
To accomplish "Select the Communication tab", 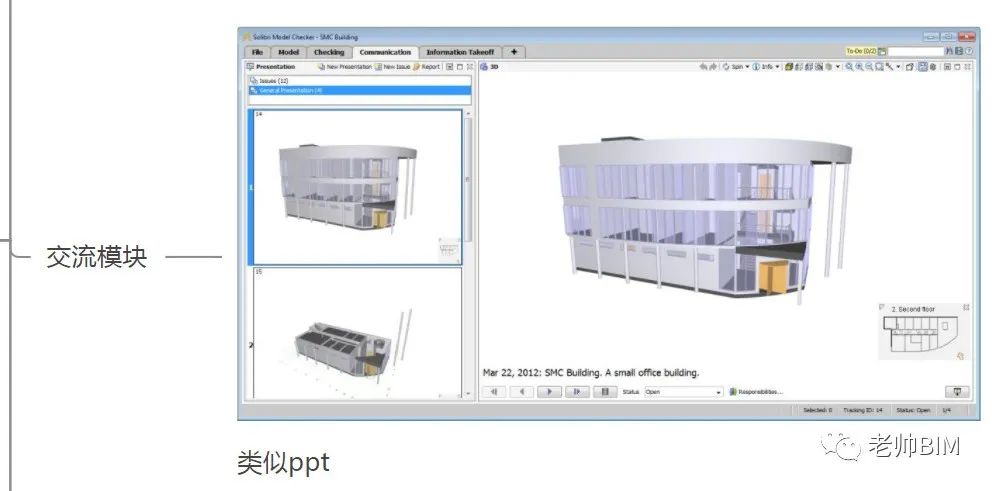I will tap(385, 52).
